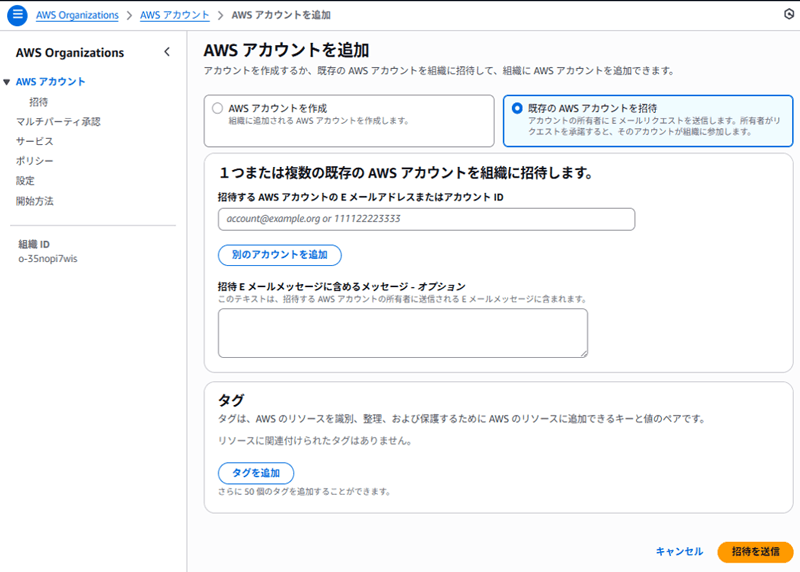The width and height of the screenshot is (800, 572).
Task: Go to ポリシー in sidebar
Action: pos(34,161)
